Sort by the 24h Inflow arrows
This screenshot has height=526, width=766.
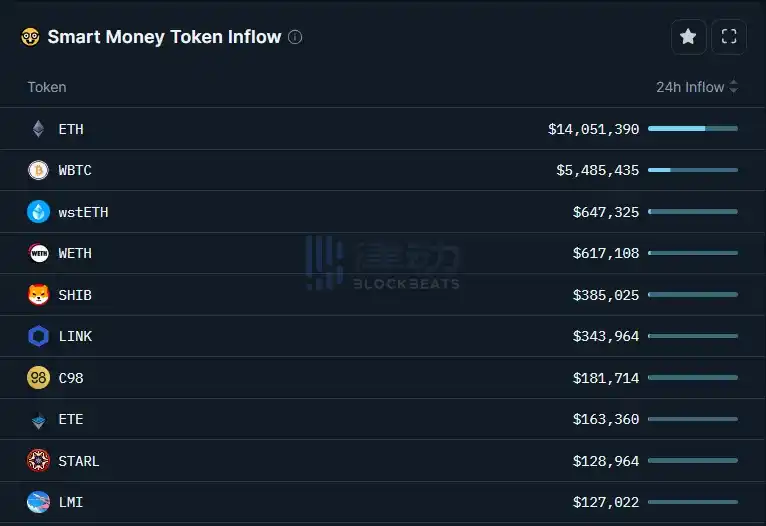[x=734, y=87]
